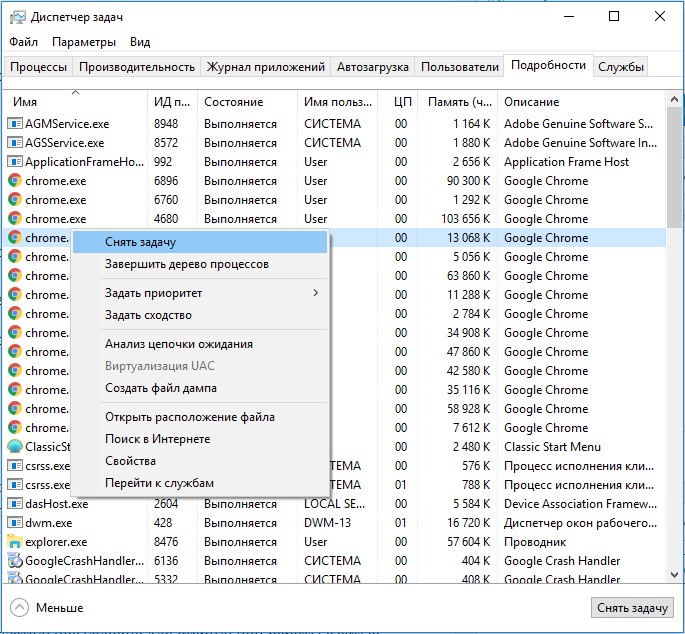Click the scrollbar up arrow
The width and height of the screenshot is (685, 634).
(x=674, y=100)
